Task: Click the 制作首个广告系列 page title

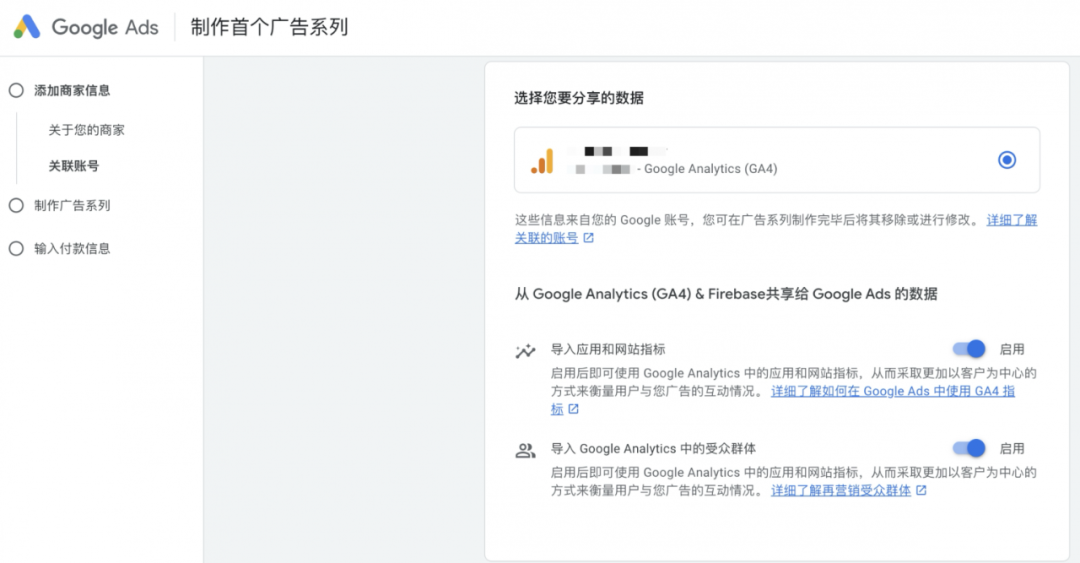Action: point(269,28)
